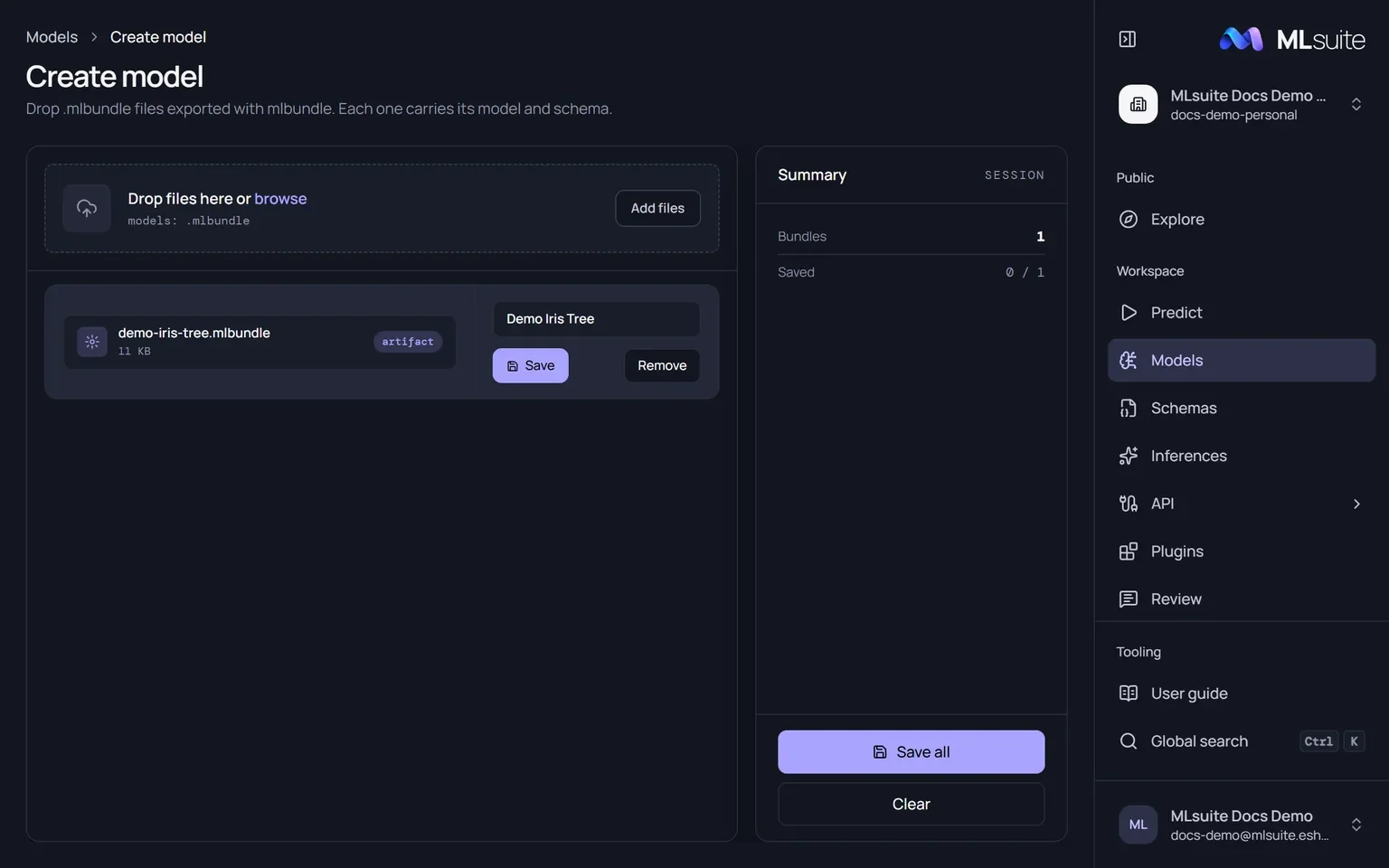Screen dimensions: 1389x868
Task: Open the Predict section
Action: point(1241,313)
